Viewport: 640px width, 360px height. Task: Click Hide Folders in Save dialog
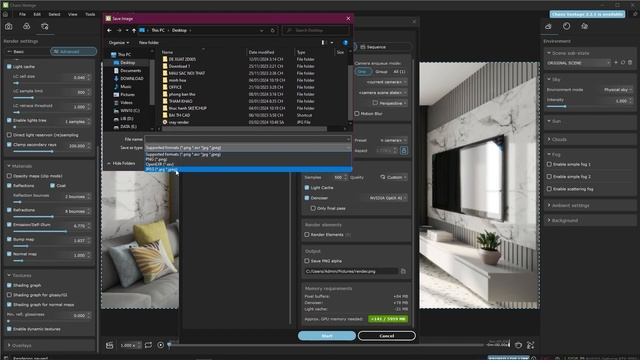[x=121, y=163]
